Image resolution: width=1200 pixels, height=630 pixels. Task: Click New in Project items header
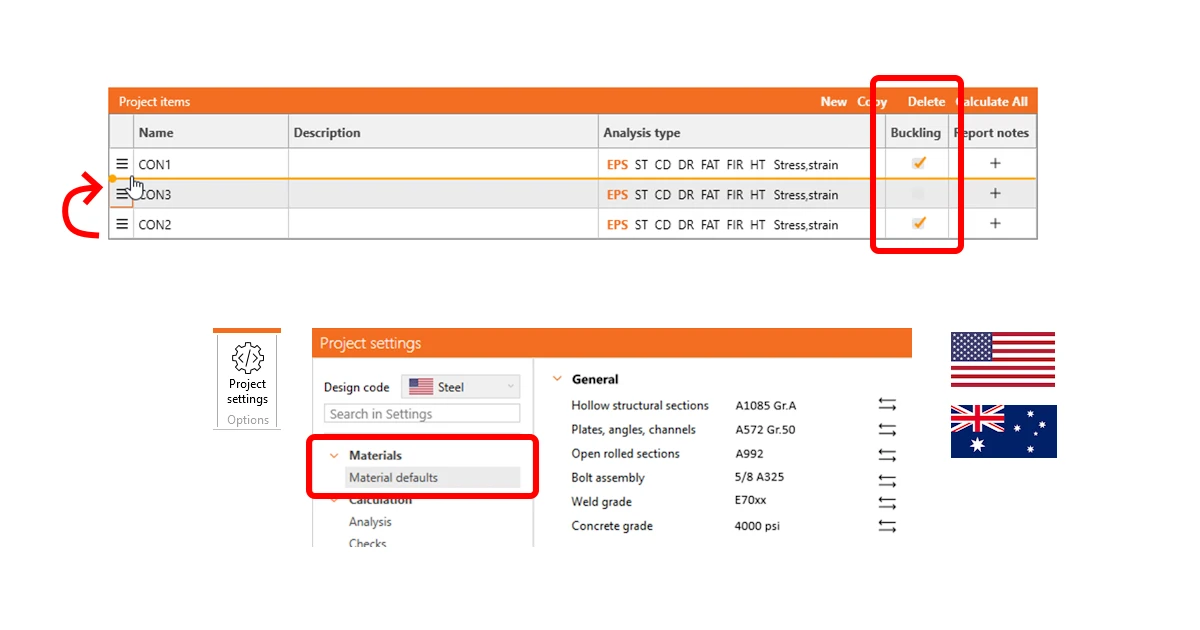[x=834, y=102]
